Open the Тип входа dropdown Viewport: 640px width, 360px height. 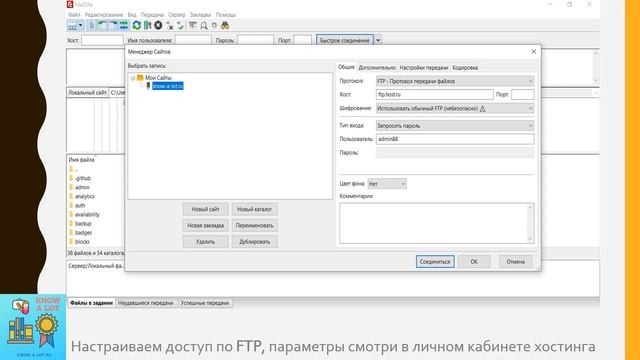coord(455,126)
